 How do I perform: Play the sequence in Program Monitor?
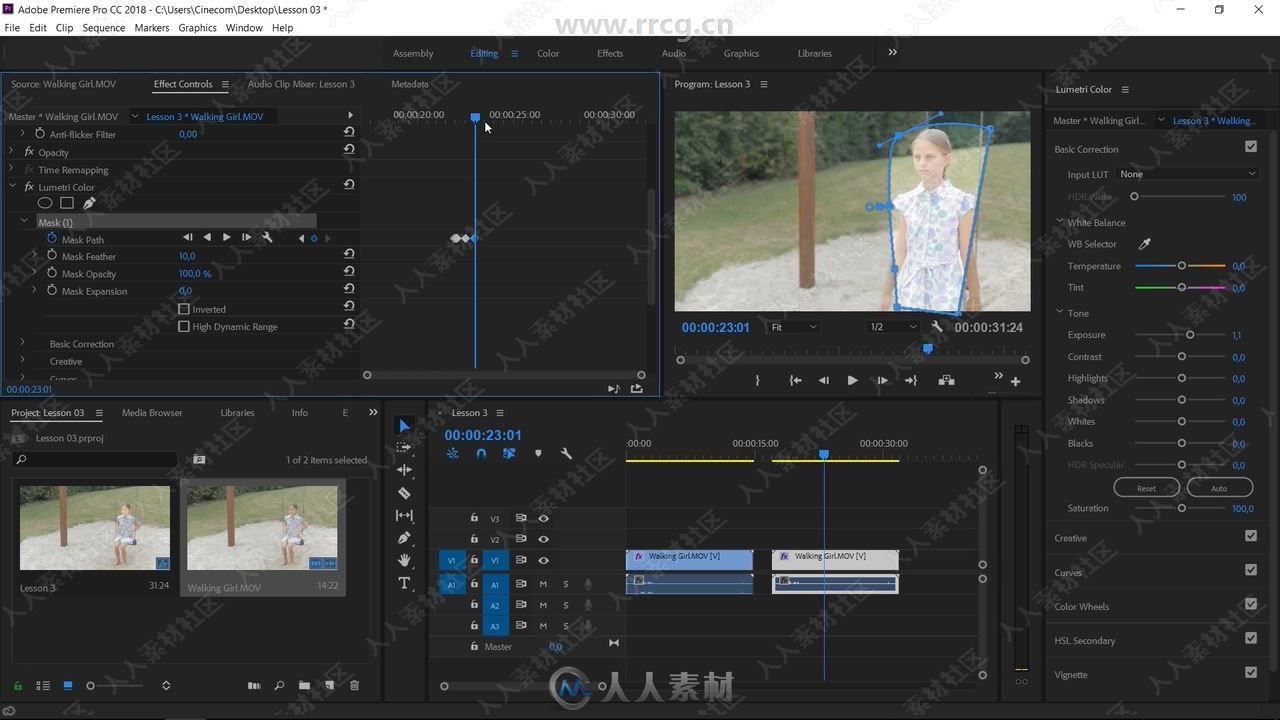click(852, 380)
